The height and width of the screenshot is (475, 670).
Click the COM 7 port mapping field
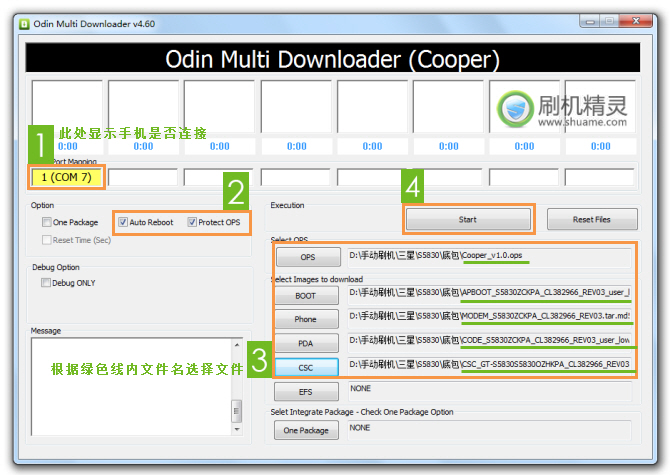[66, 178]
